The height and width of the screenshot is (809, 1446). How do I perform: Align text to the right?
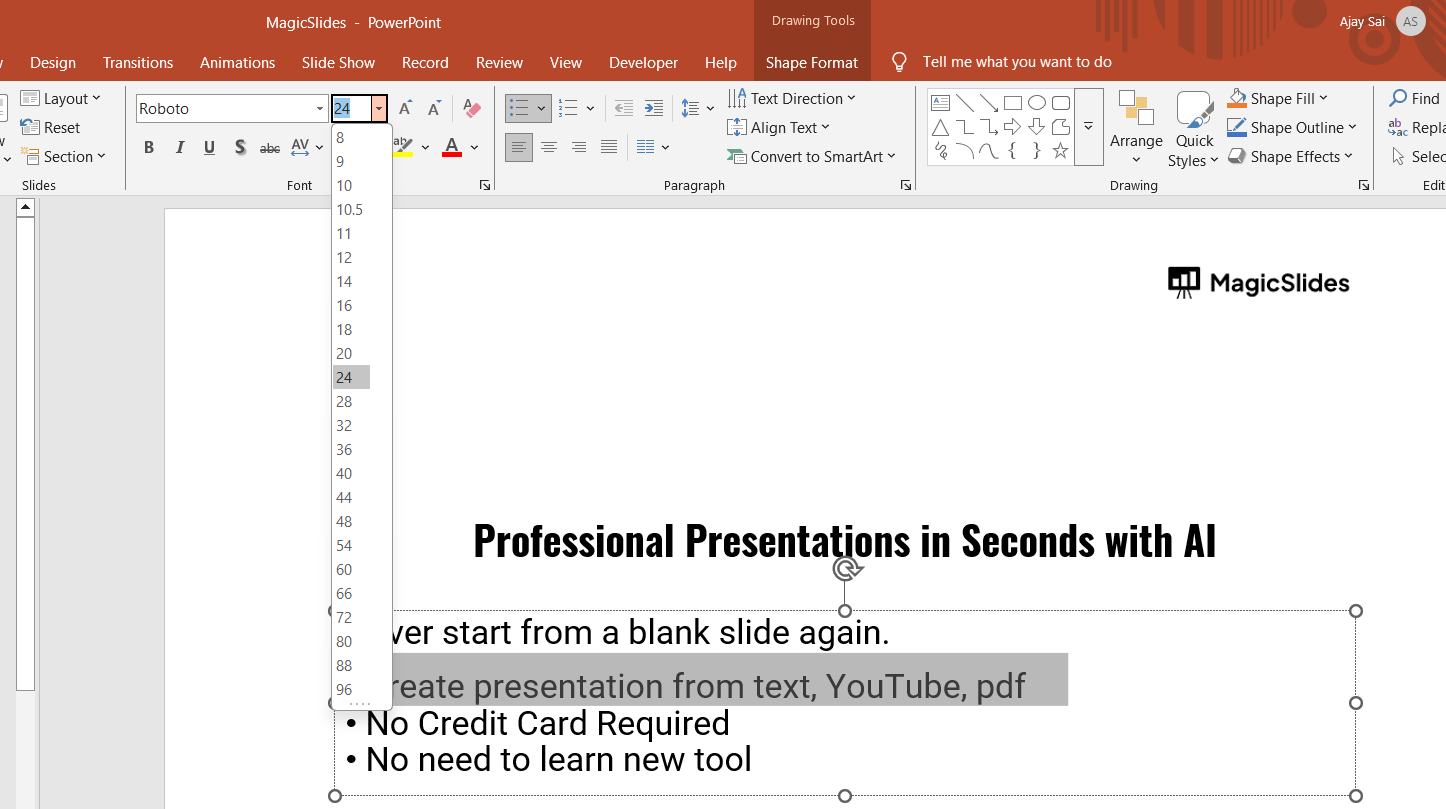[579, 147]
